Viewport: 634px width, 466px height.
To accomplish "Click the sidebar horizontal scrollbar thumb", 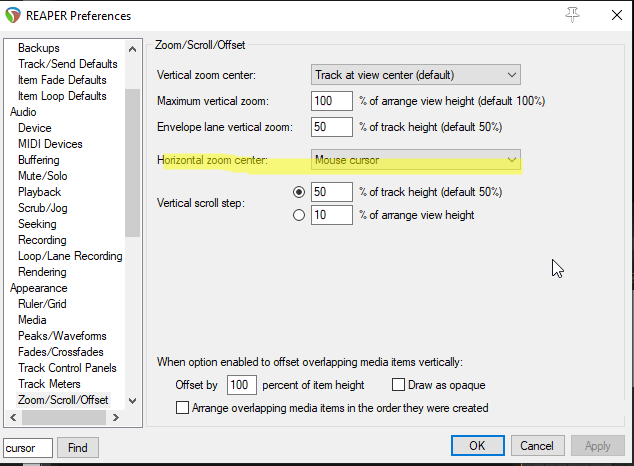I will point(64,418).
